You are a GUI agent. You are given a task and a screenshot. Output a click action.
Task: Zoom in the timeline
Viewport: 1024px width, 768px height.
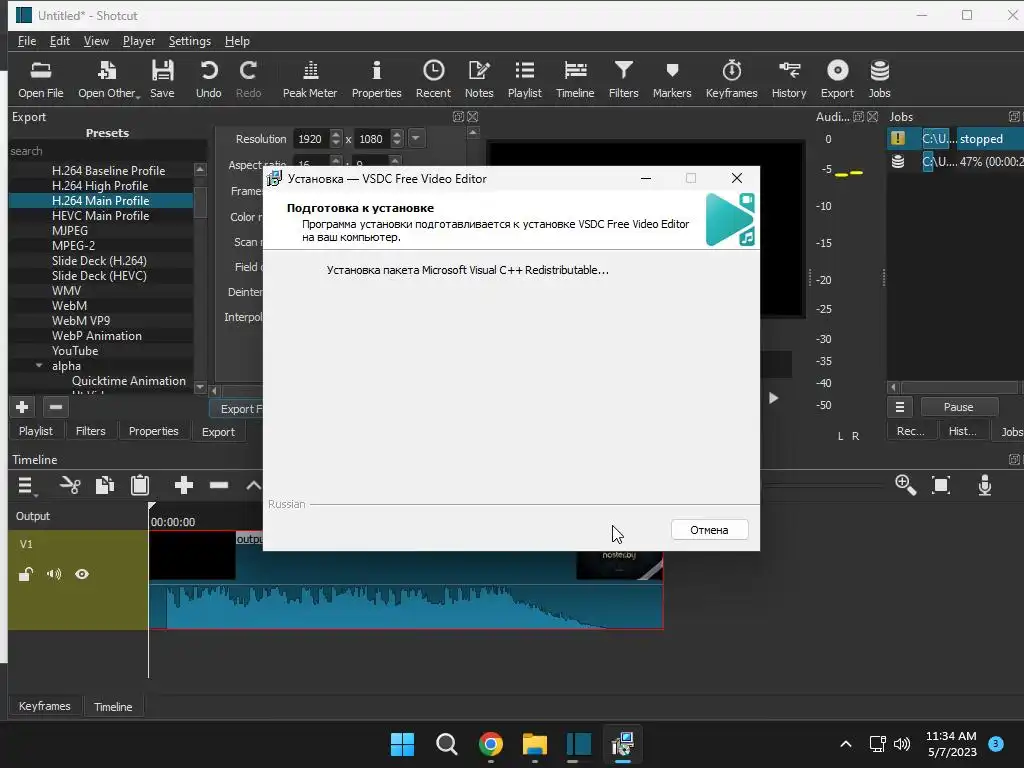(905, 485)
